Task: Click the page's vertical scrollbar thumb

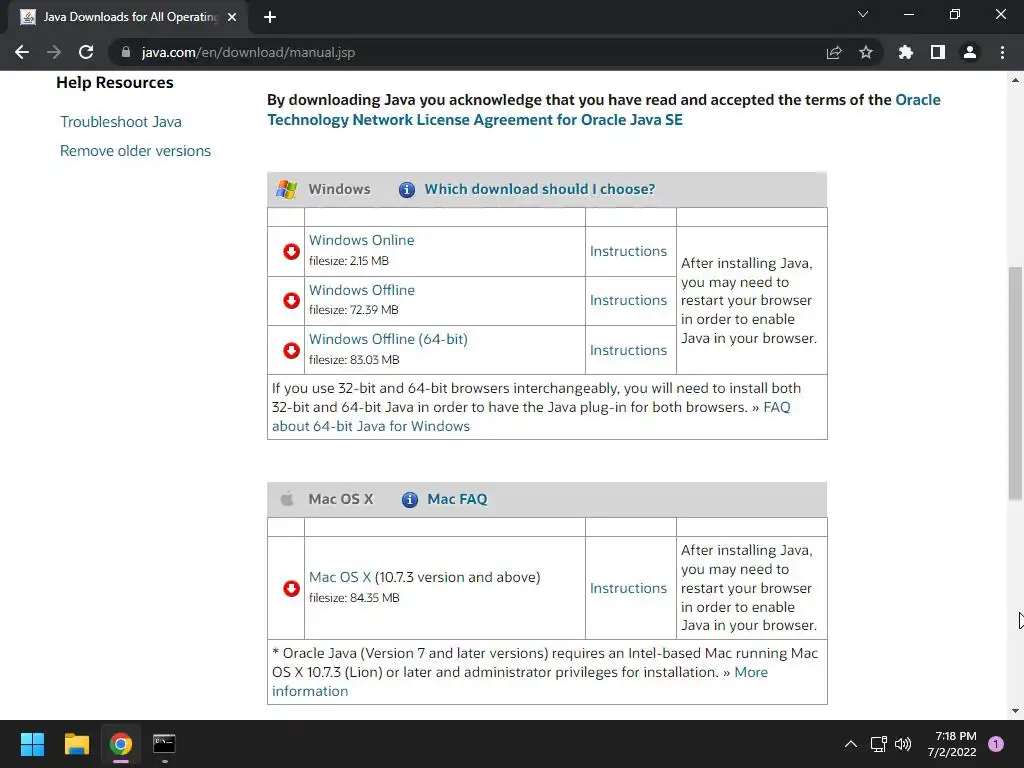Action: pos(1016,383)
